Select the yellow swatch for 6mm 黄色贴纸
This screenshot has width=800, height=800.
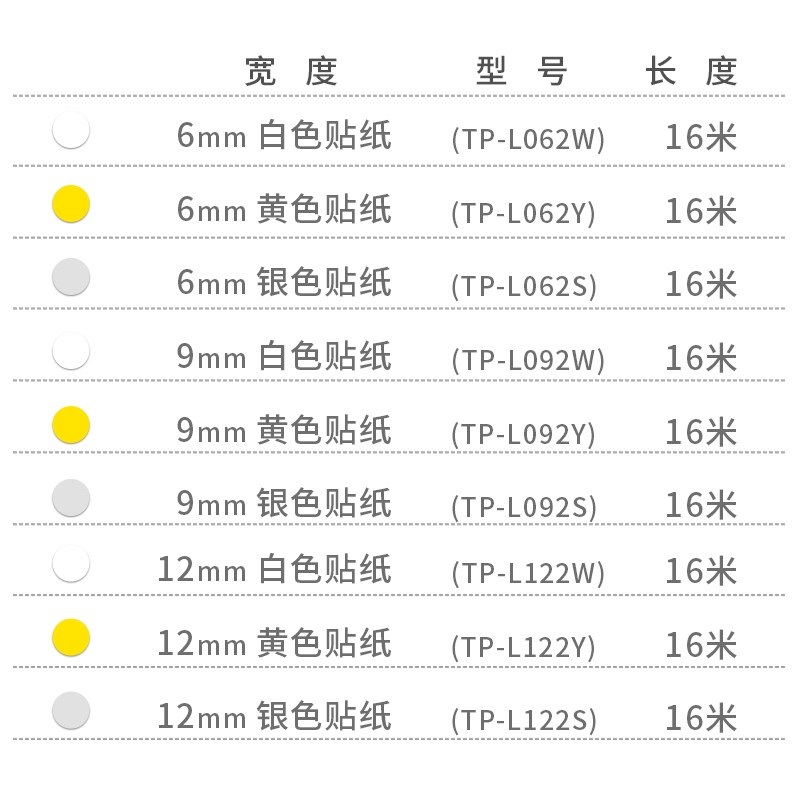point(71,204)
